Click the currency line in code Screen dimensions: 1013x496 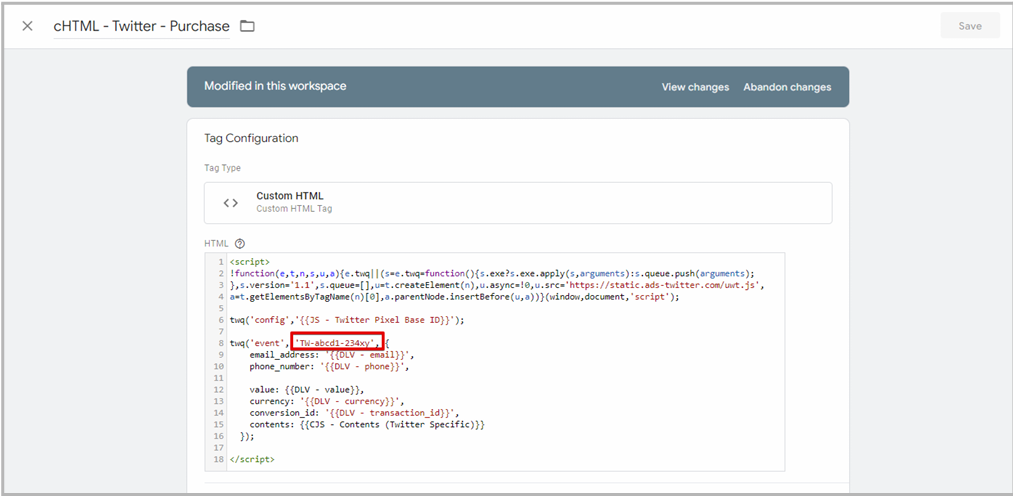pos(328,401)
